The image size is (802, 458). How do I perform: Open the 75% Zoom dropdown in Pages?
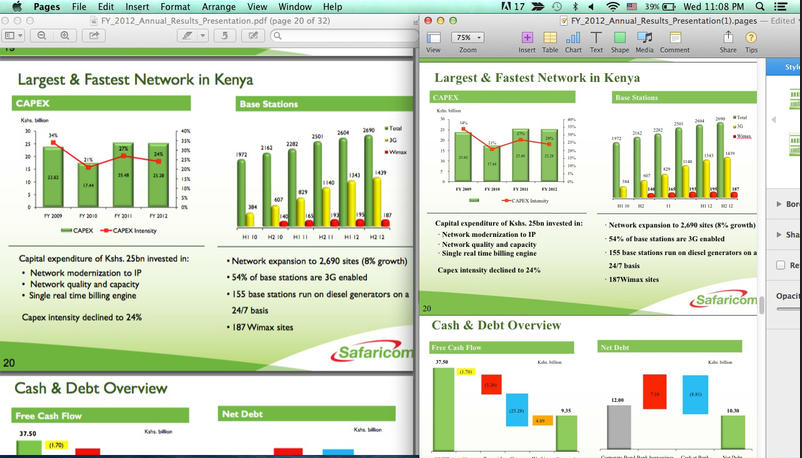click(467, 37)
